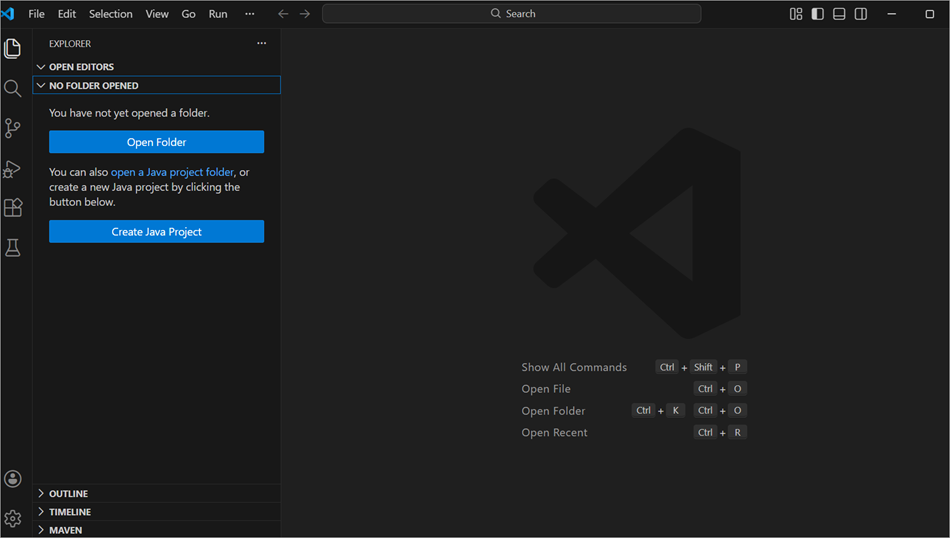Click "You have not yet opened a folder" text

point(129,113)
